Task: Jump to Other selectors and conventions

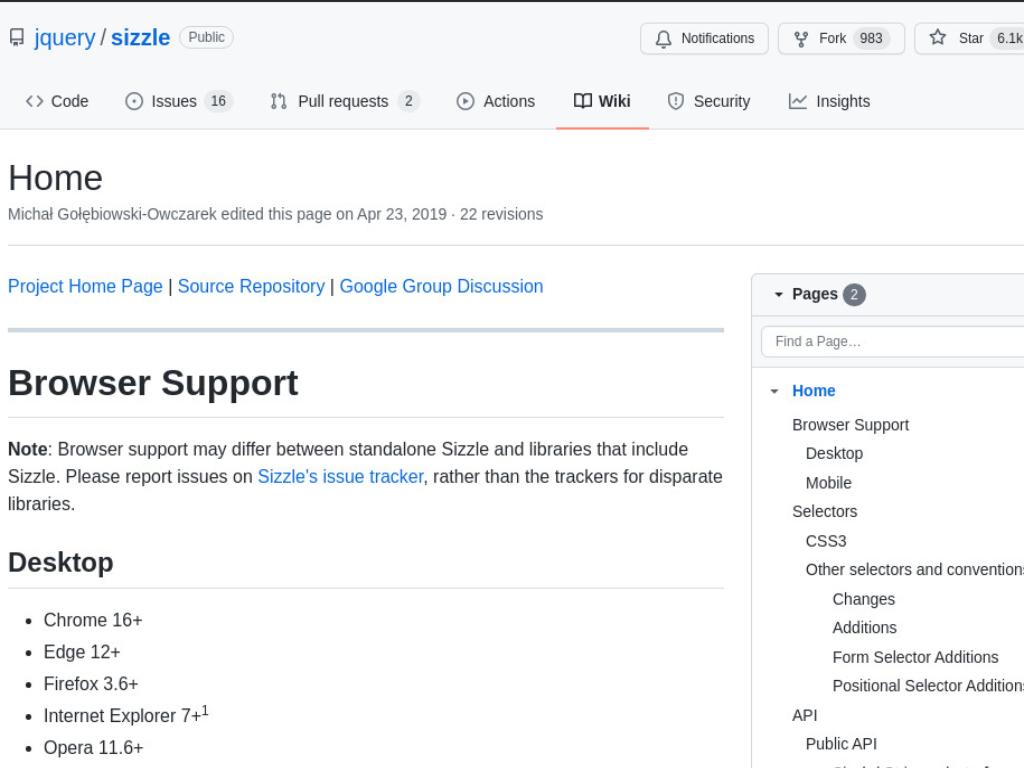Action: pos(914,569)
